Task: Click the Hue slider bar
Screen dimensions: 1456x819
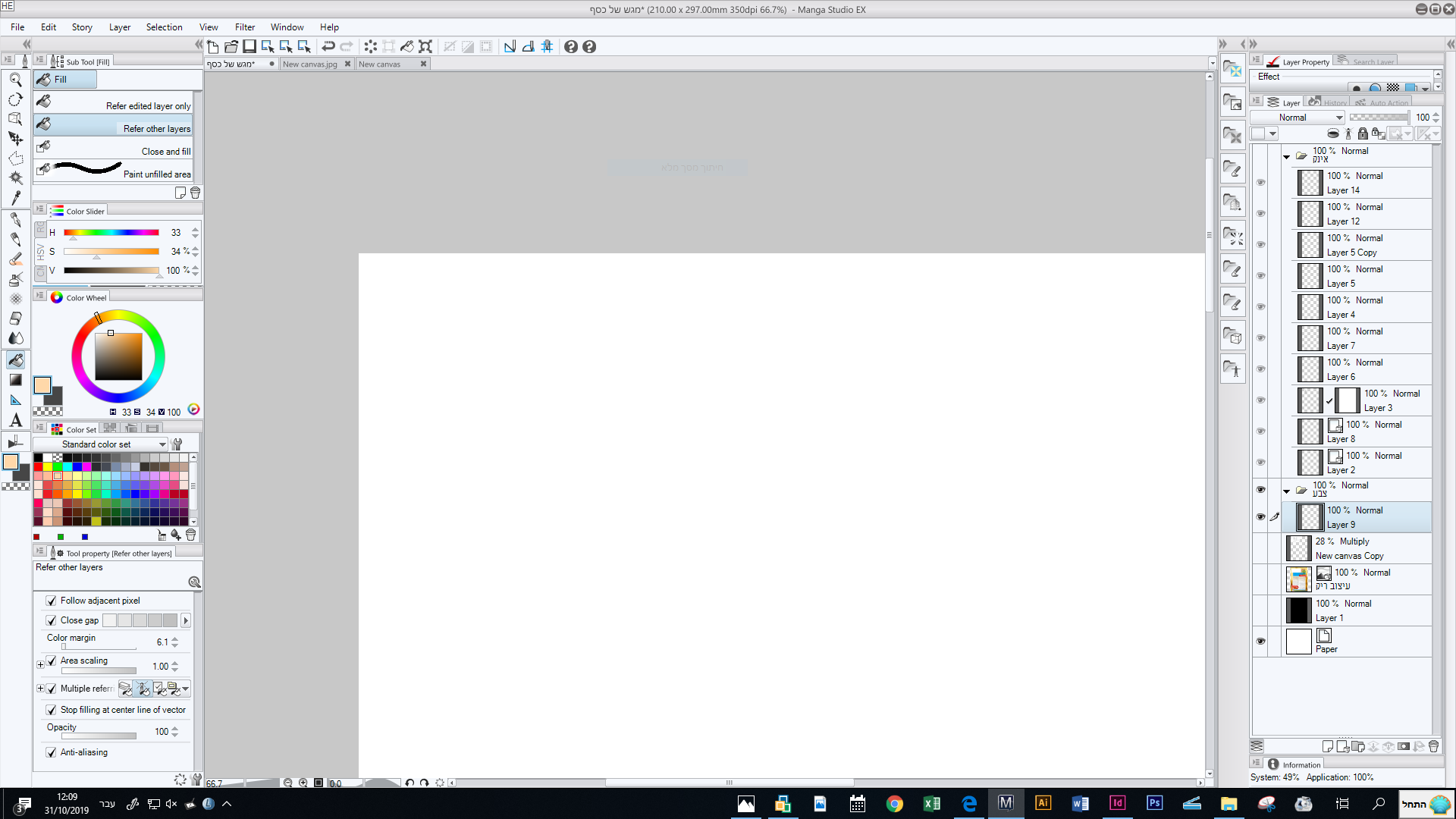Action: click(111, 233)
